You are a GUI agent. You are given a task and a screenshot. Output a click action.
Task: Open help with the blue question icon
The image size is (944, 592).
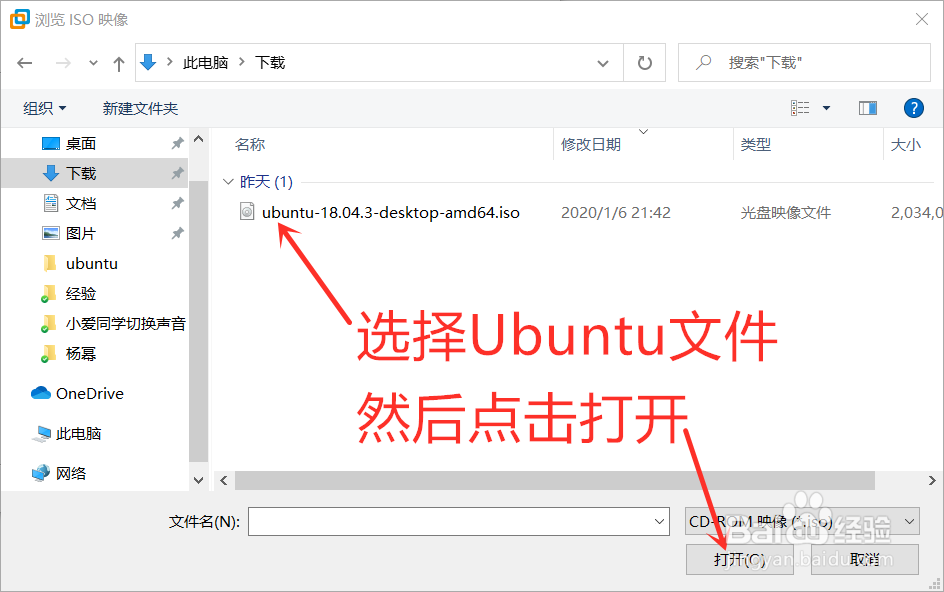[x=913, y=108]
